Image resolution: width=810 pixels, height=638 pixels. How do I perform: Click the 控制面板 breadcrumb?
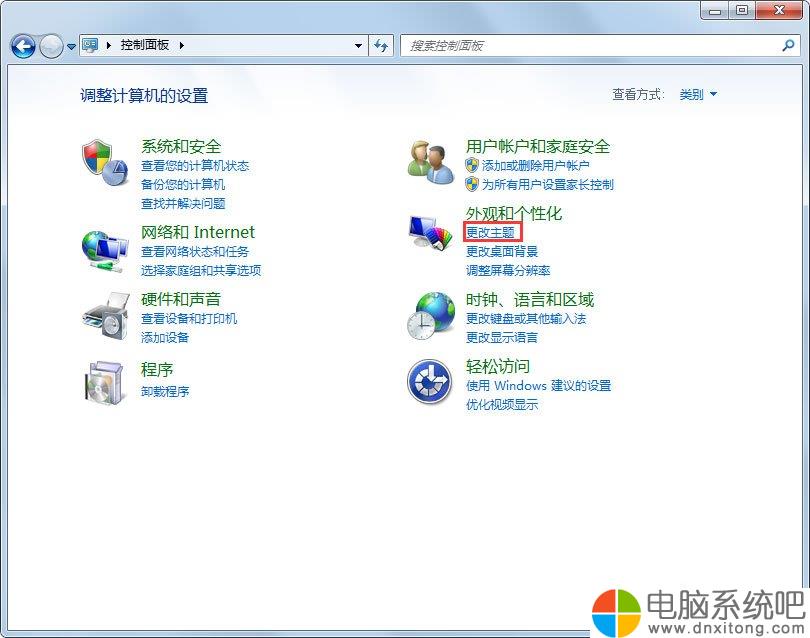145,45
